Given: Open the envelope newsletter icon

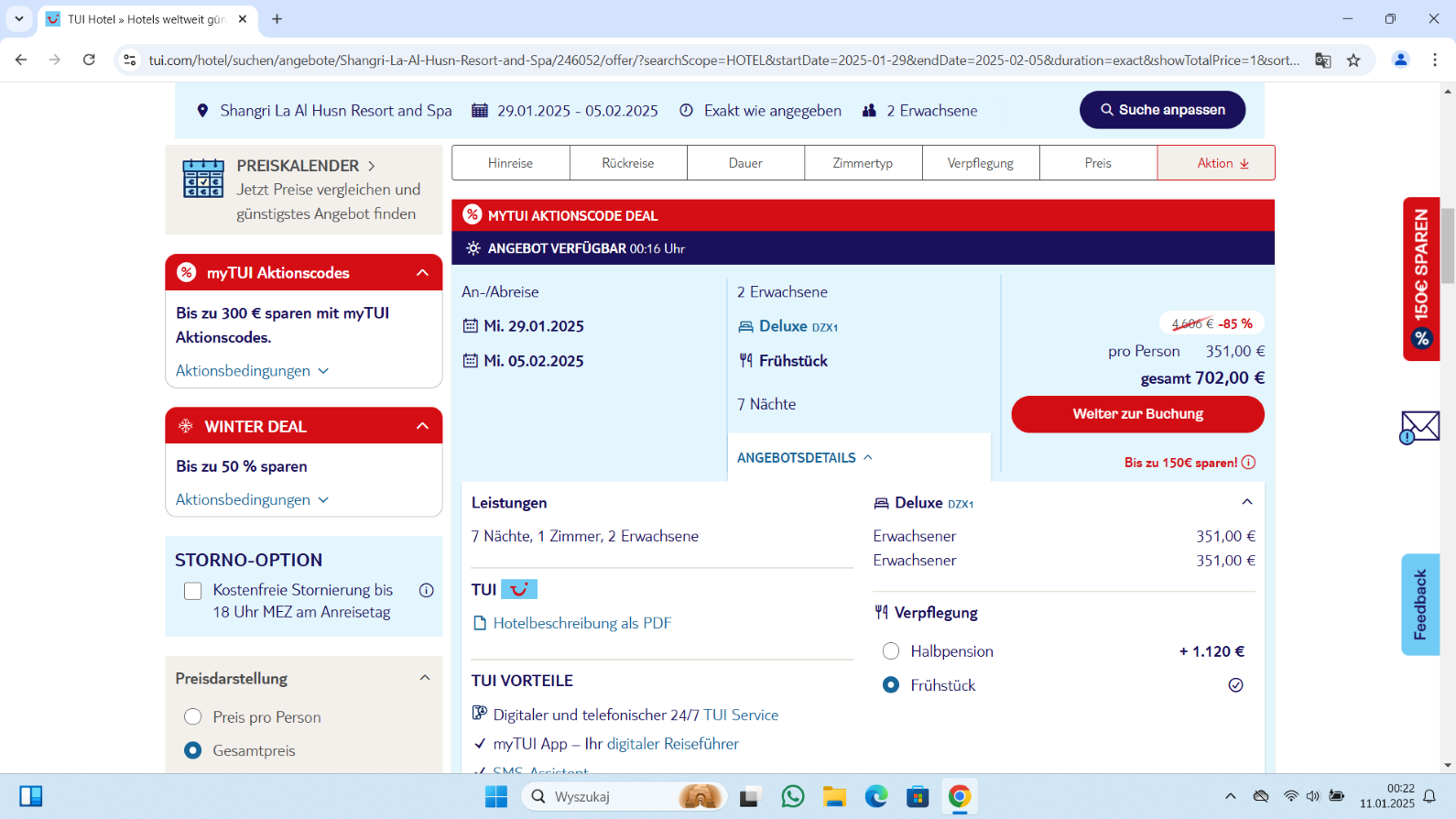Looking at the screenshot, I should click(x=1419, y=426).
